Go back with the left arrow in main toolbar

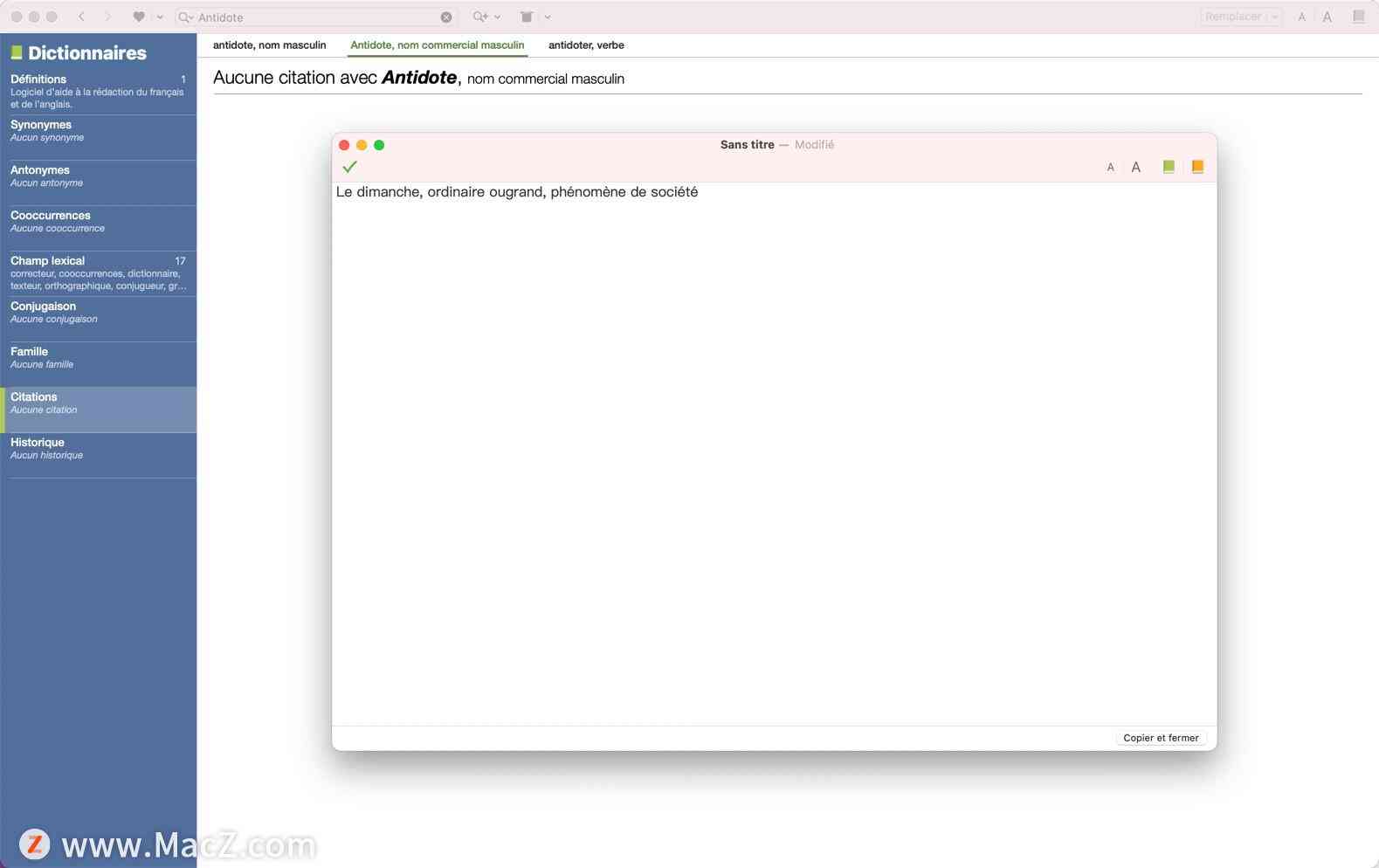pyautogui.click(x=82, y=17)
